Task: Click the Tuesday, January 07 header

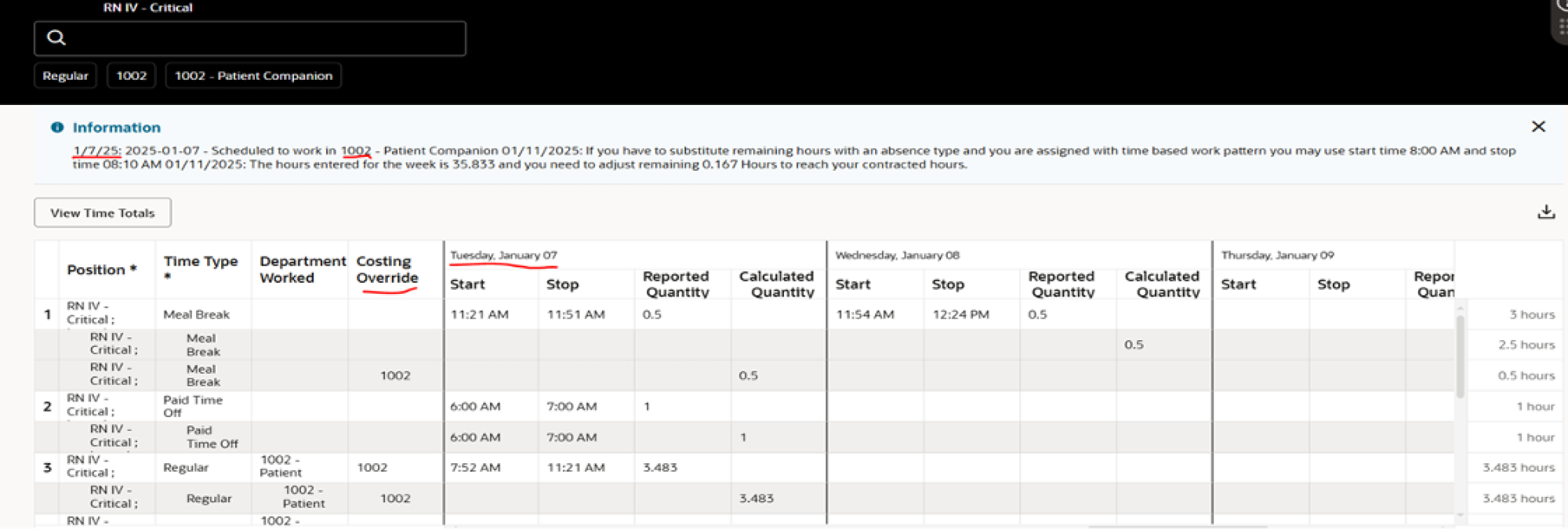Action: pos(503,255)
